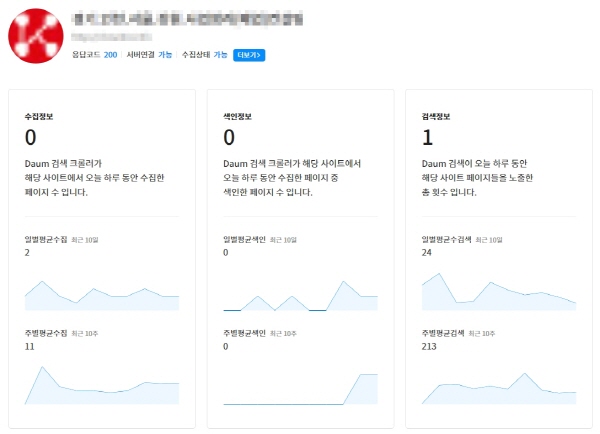600x434 pixels.
Task: Click the 검색정보 count 1
Action: [x=427, y=137]
